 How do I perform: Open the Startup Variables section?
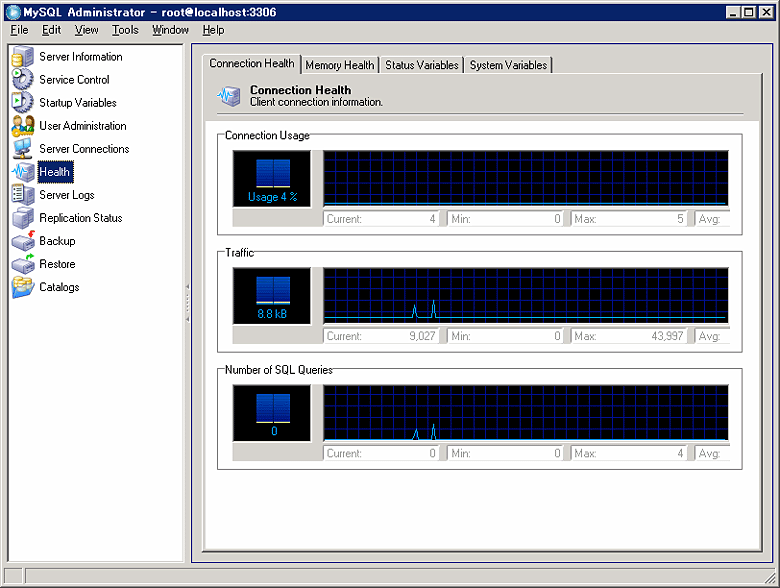pyautogui.click(x=78, y=102)
